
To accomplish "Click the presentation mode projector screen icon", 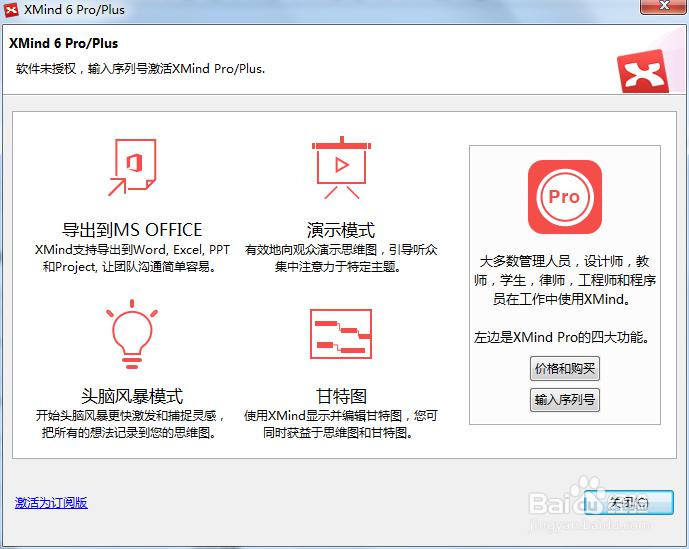I will (x=341, y=167).
